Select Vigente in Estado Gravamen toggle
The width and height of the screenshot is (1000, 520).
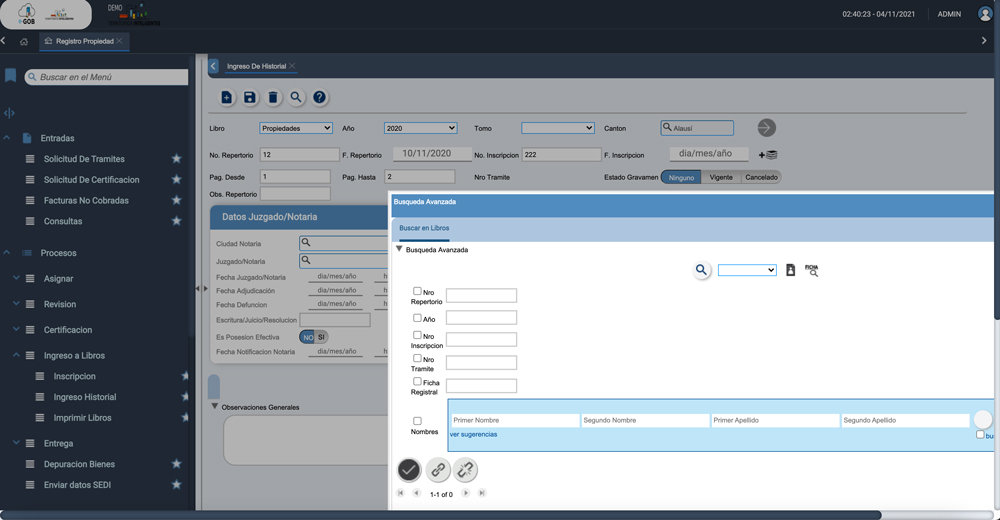[x=720, y=177]
